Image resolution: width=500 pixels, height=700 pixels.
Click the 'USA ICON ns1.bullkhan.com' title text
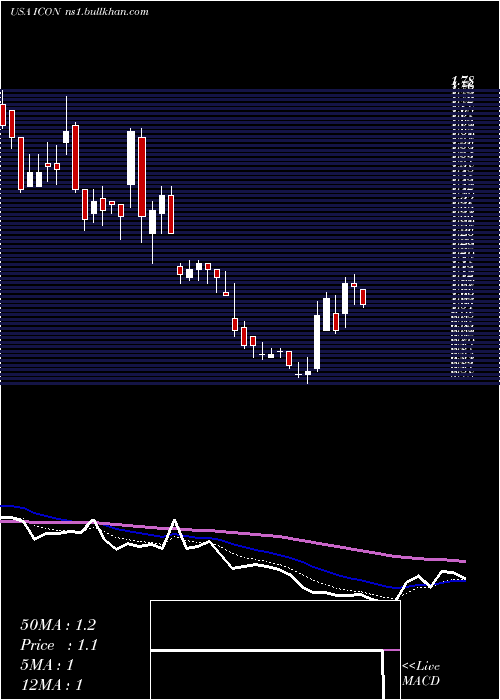coord(79,12)
